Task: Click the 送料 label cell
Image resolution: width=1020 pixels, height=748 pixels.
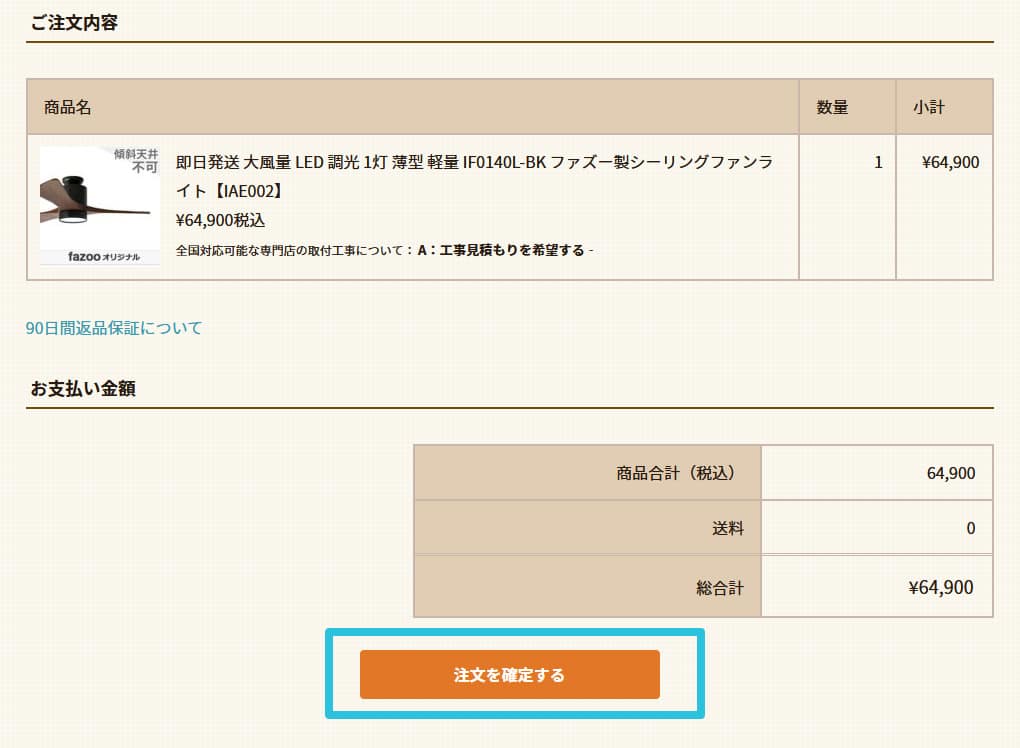Action: (x=728, y=528)
